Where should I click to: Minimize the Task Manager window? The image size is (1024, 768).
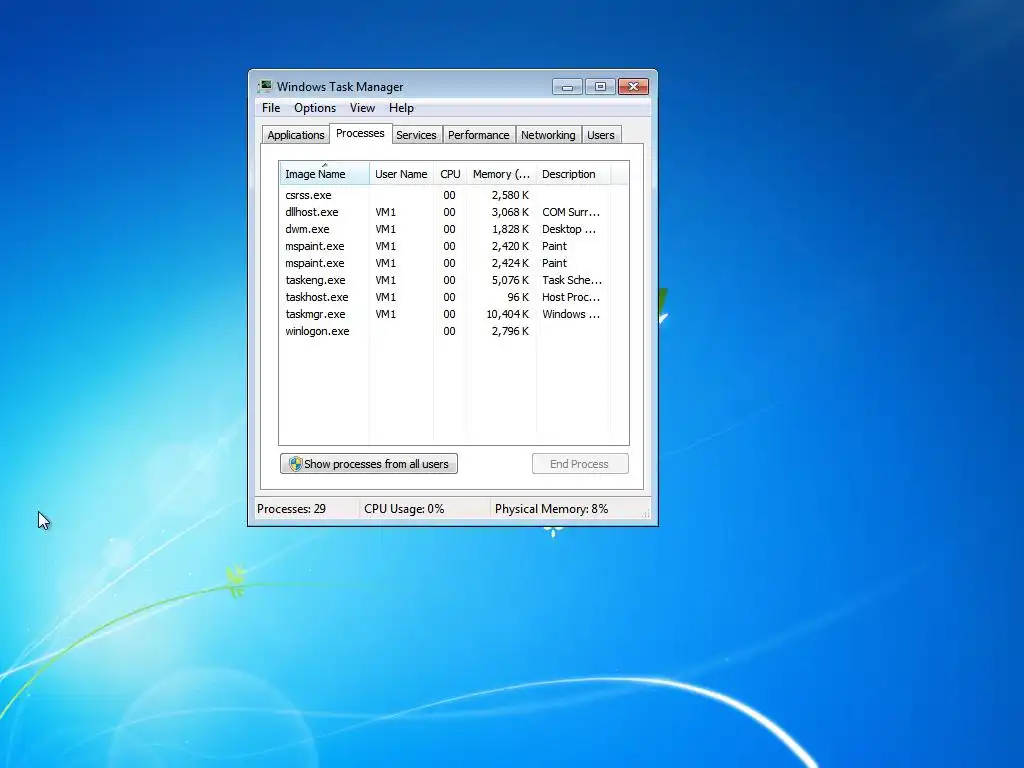pyautogui.click(x=567, y=86)
